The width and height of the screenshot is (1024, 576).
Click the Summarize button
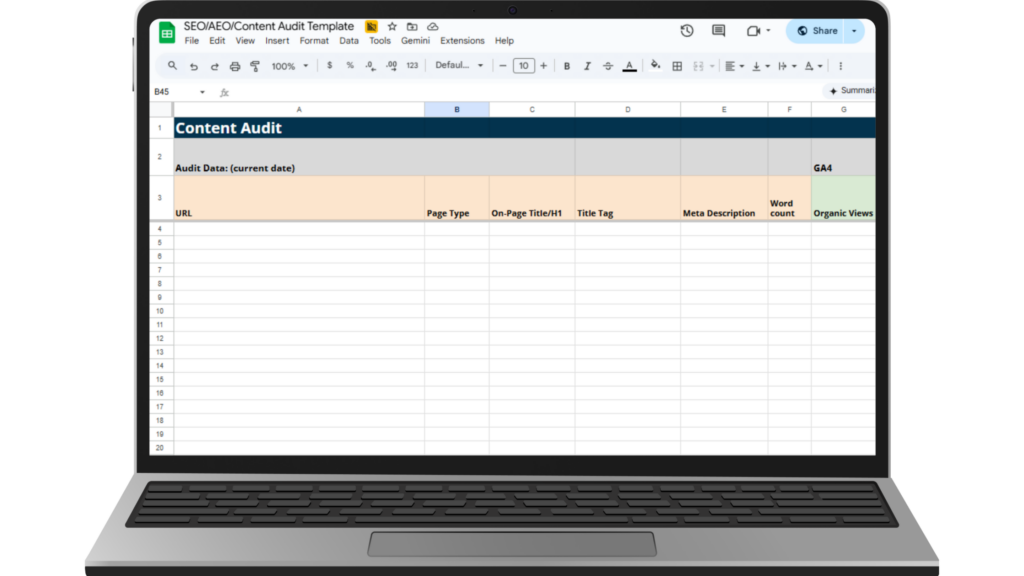coord(851,91)
